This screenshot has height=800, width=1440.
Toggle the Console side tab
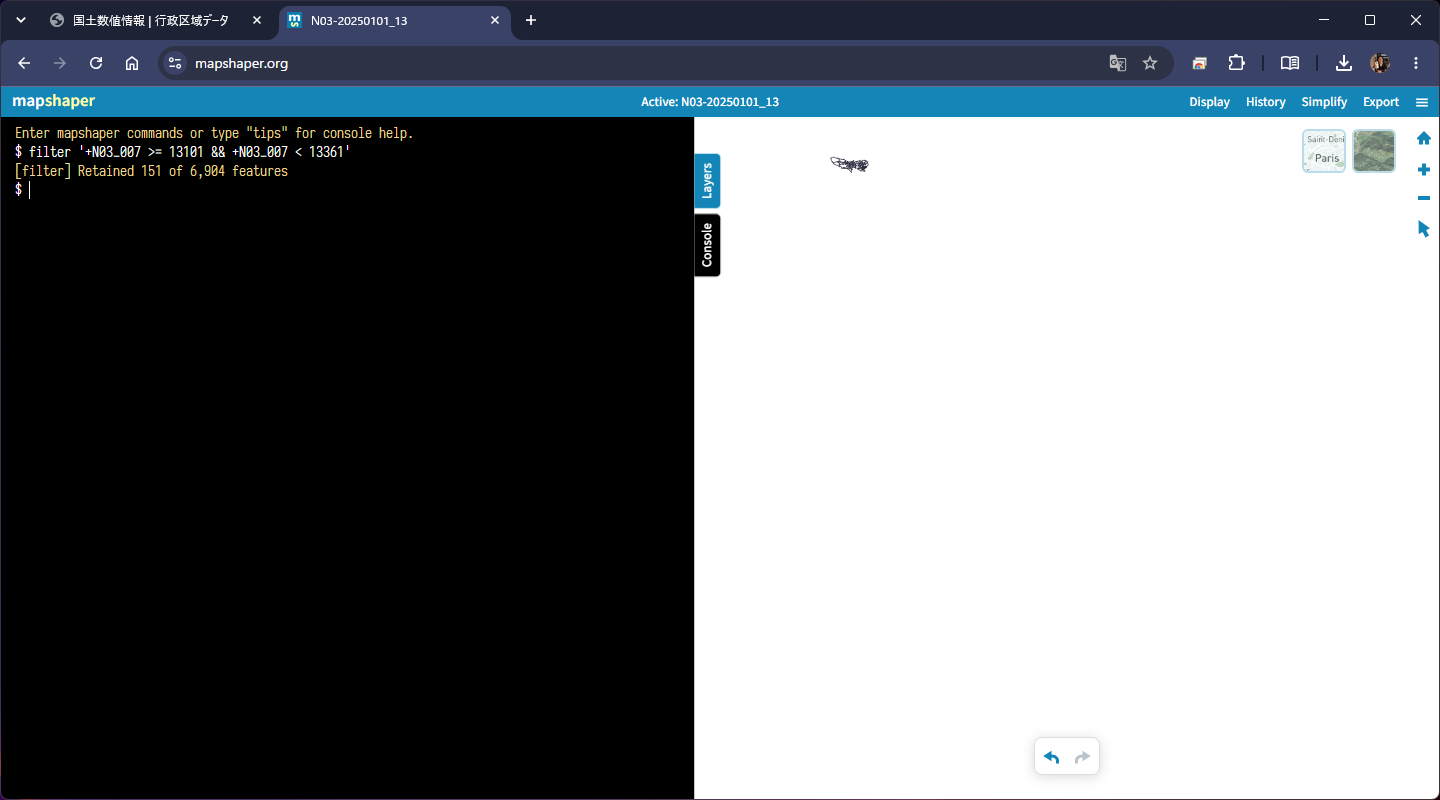pos(707,245)
